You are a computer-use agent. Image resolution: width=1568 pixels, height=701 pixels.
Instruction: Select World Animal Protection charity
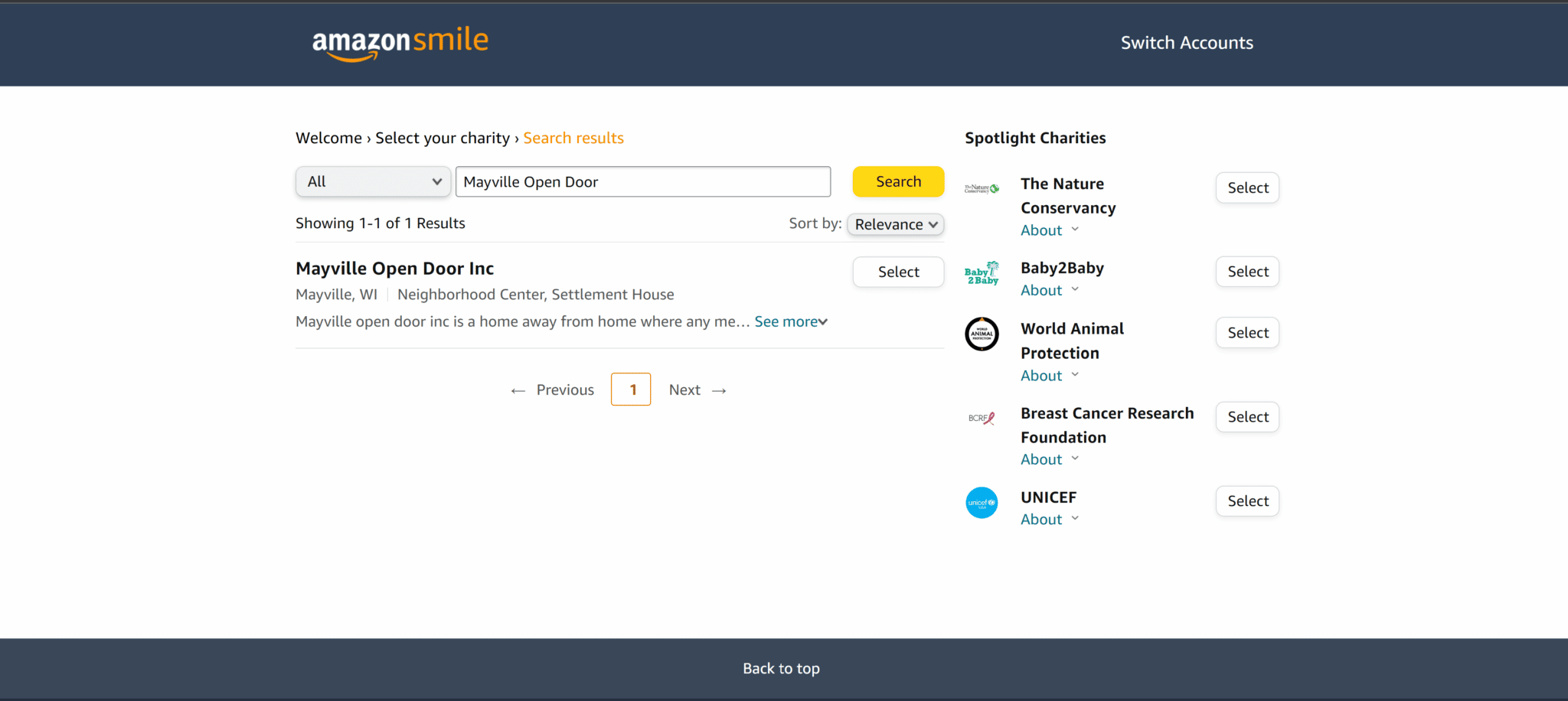coord(1247,333)
